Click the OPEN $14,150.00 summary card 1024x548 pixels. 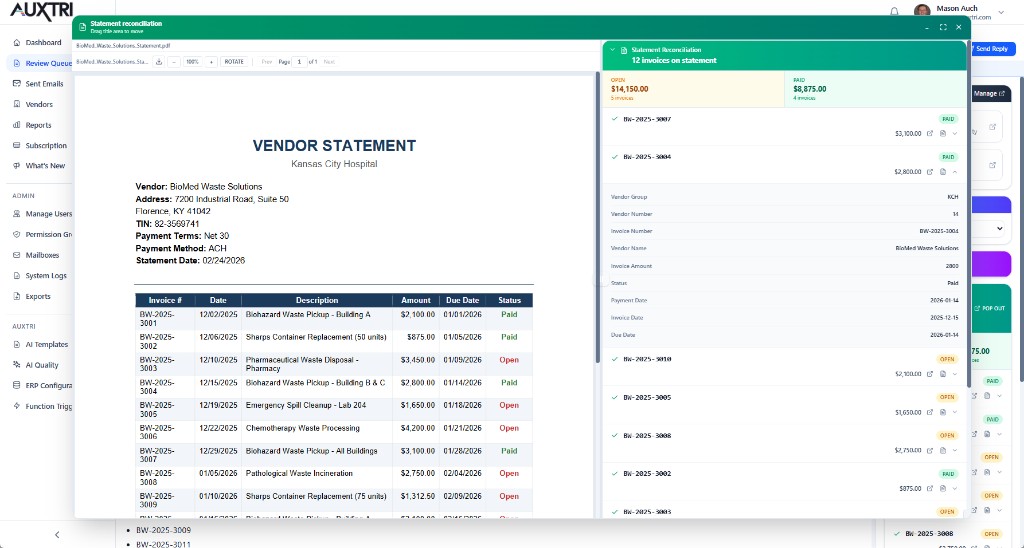click(x=693, y=89)
